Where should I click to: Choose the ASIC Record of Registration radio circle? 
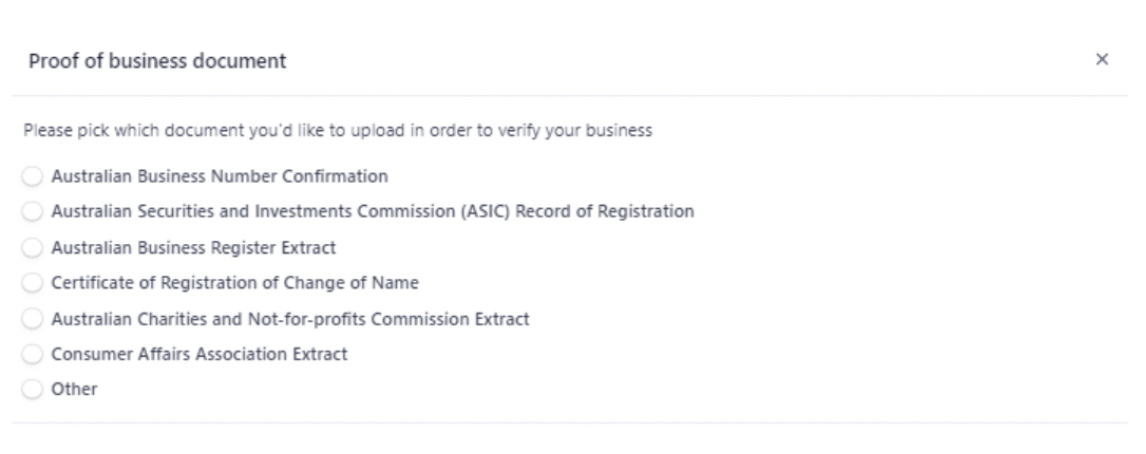point(32,212)
